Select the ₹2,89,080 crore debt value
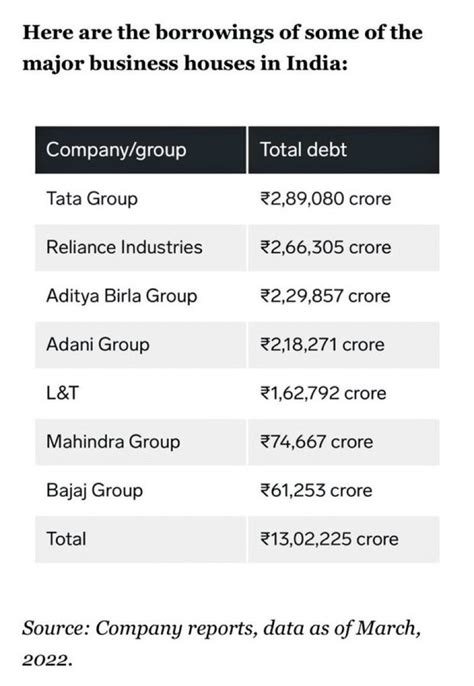Screen dimensions: 474x686 326,199
